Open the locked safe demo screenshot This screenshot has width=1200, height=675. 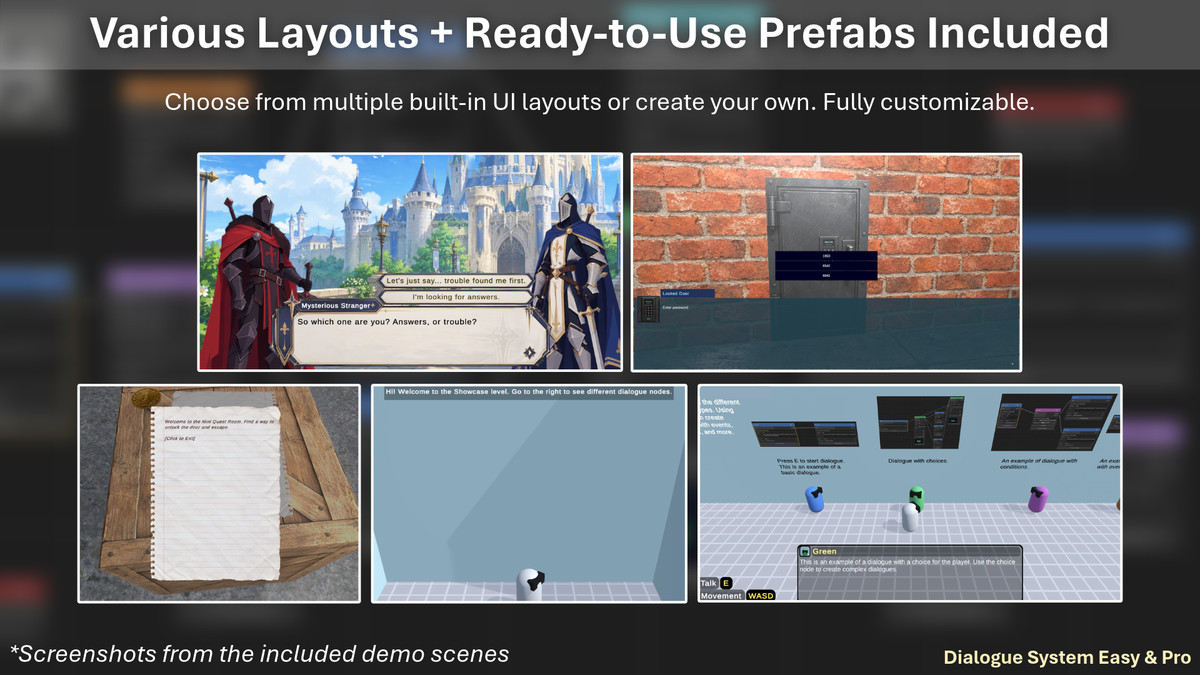(826, 262)
